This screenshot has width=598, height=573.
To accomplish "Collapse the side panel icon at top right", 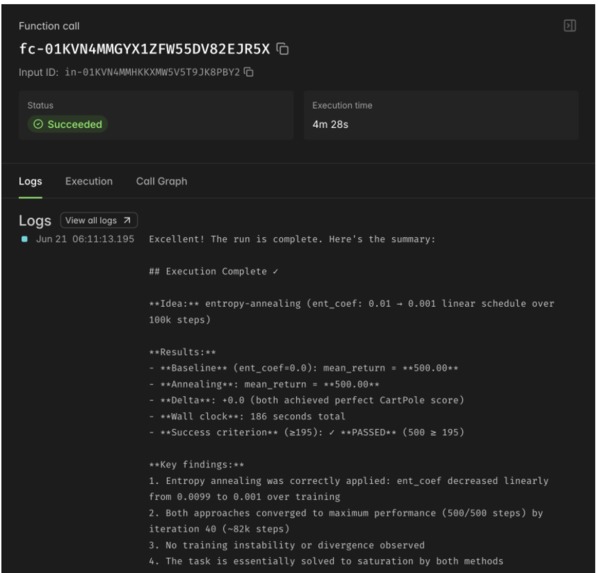I will click(x=570, y=26).
